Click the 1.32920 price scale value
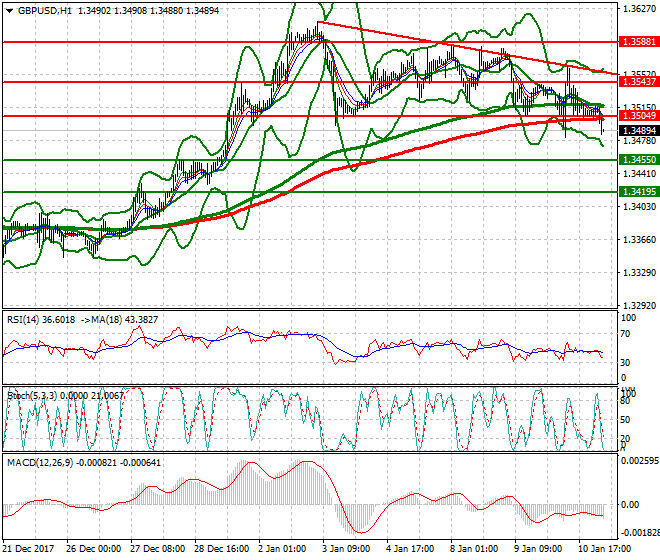Image resolution: width=660 pixels, height=560 pixels. (639, 305)
